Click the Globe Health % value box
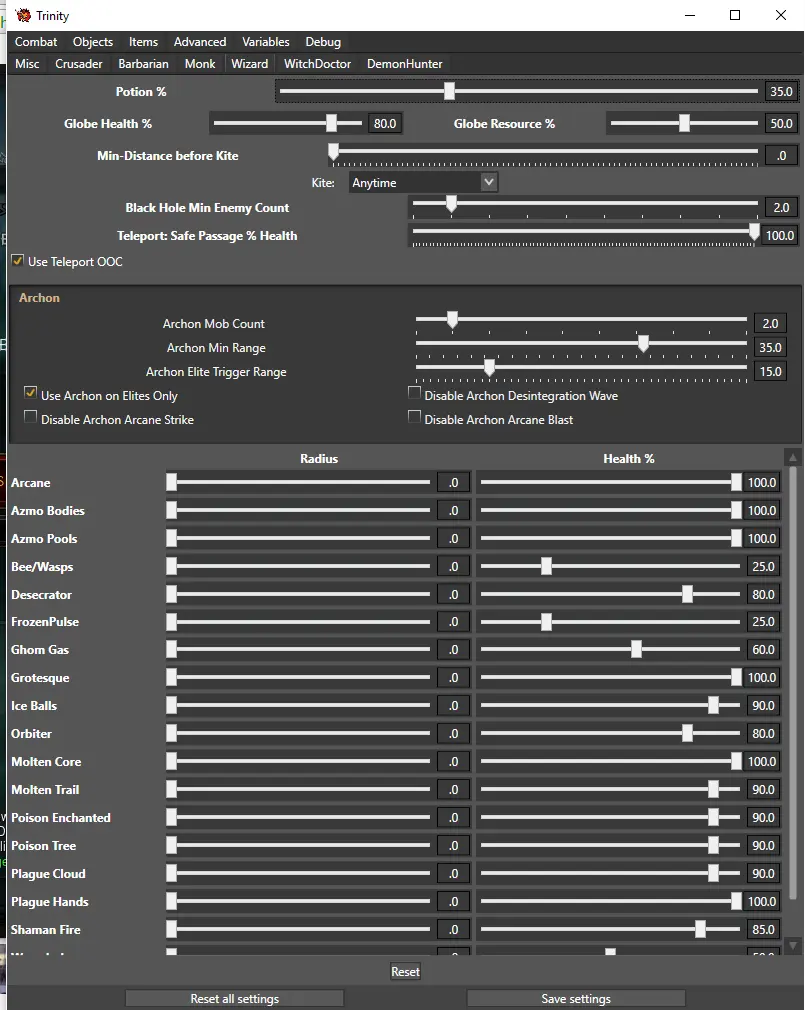The image size is (805, 1010). point(385,123)
